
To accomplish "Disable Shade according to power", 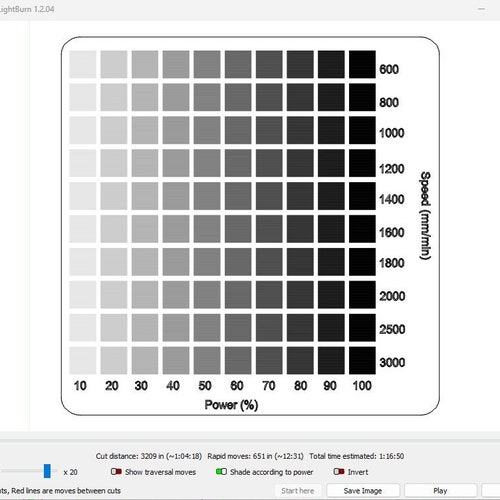I will coord(221,472).
